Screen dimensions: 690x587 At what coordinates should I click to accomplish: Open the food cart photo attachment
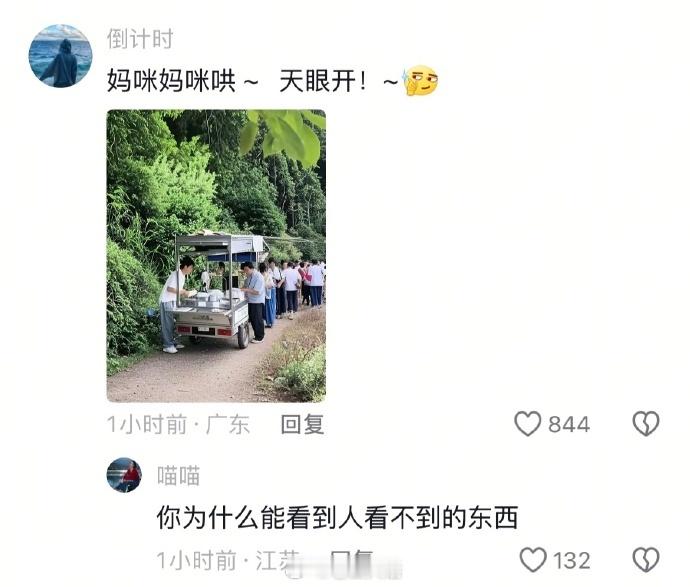pos(216,256)
